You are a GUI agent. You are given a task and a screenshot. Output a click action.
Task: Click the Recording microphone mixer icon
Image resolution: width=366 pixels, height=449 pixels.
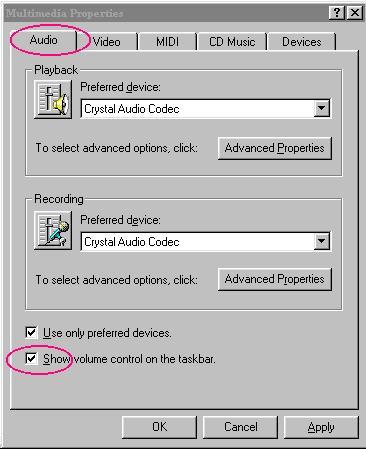[x=53, y=231]
